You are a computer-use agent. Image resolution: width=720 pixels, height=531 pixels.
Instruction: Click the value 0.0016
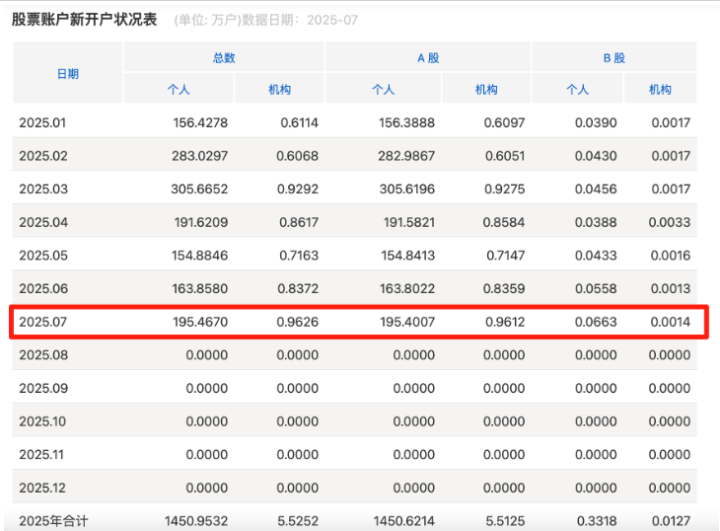tap(670, 255)
